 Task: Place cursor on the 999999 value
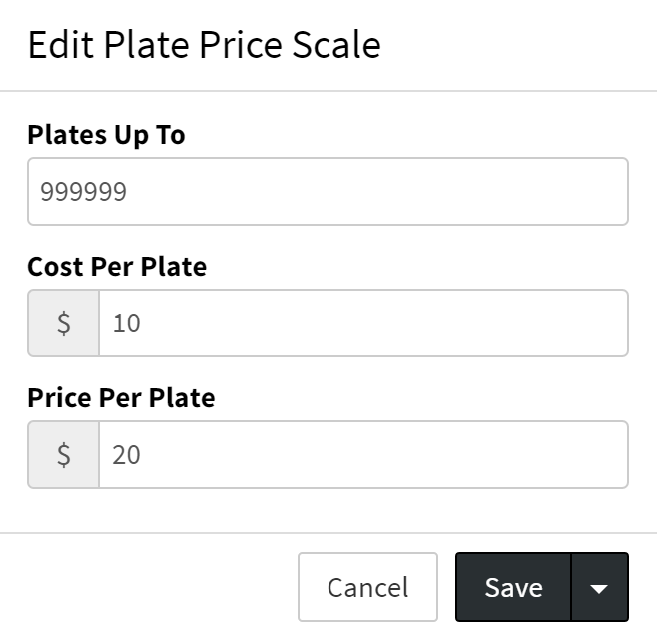tap(83, 191)
